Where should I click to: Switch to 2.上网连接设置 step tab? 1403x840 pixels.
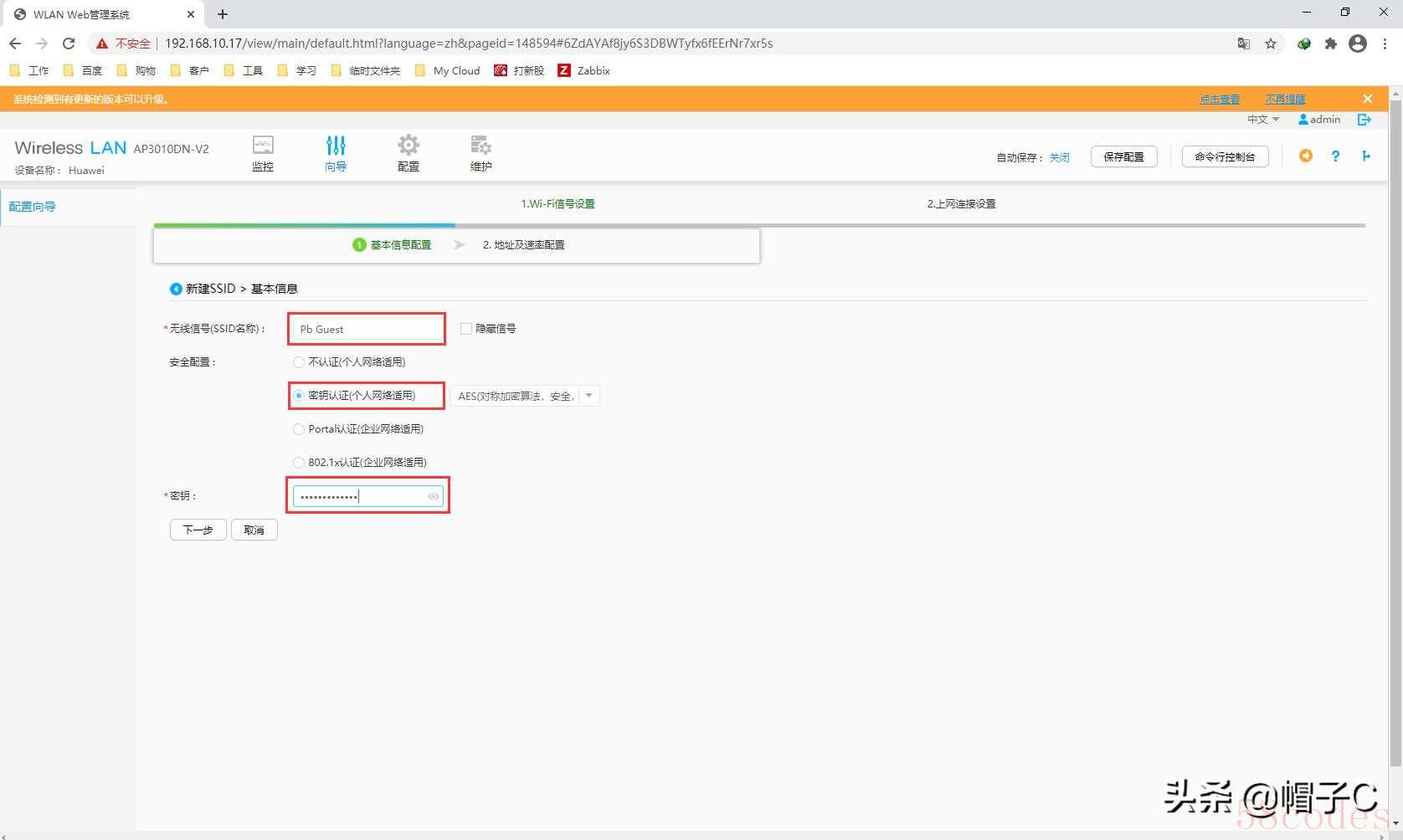pyautogui.click(x=961, y=204)
